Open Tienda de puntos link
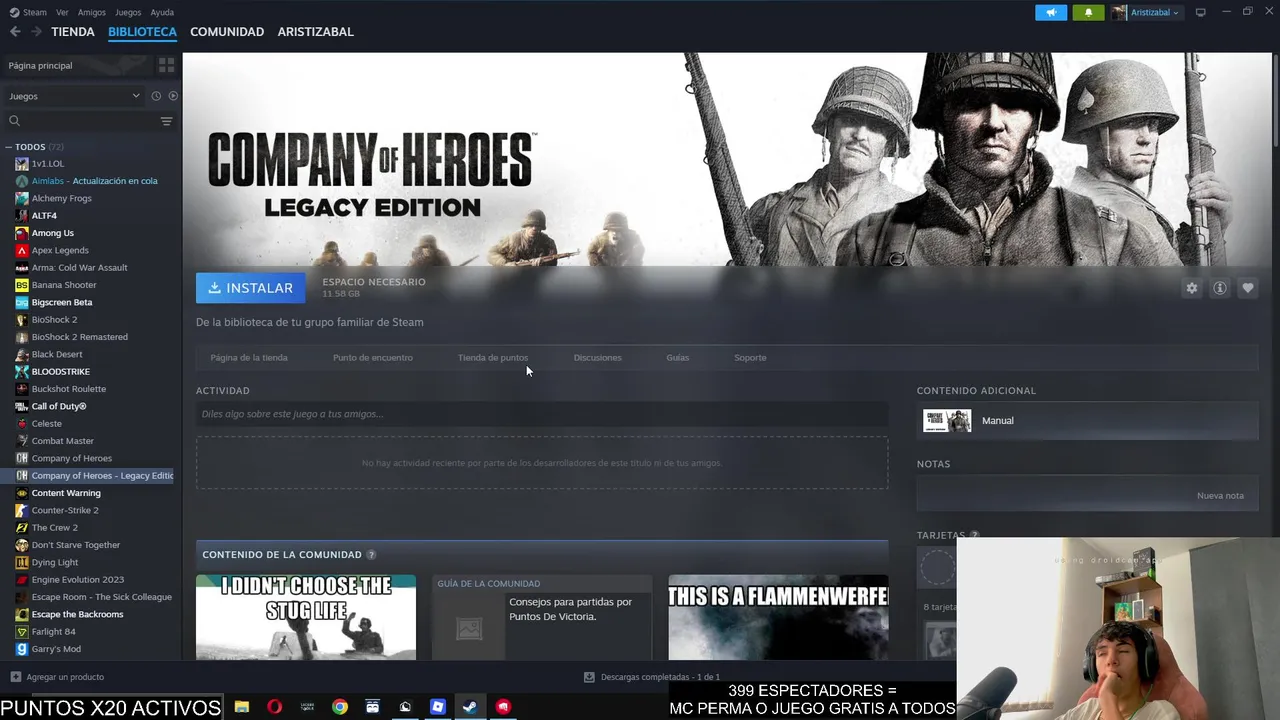The image size is (1280, 720). pos(493,358)
